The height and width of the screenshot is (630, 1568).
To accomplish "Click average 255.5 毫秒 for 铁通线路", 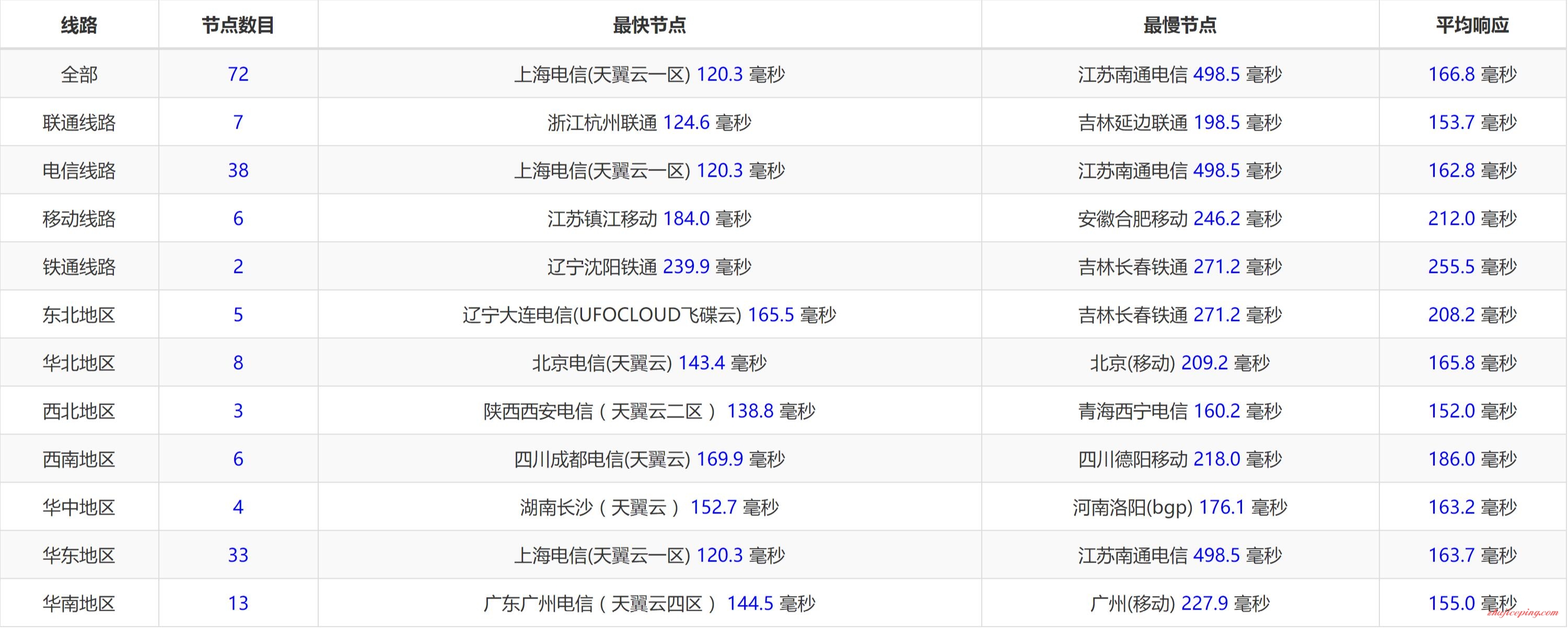I will [x=1472, y=267].
